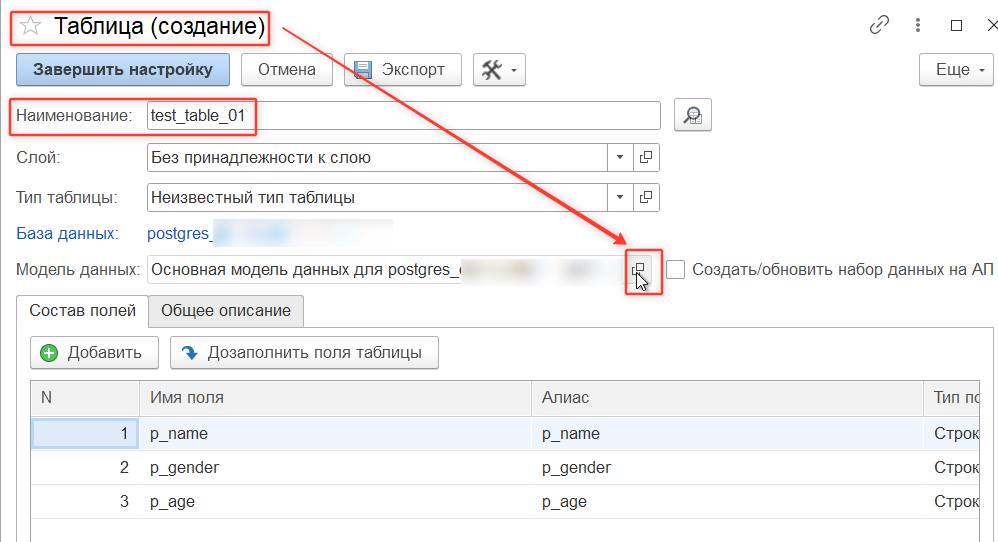
Task: Open the Еще dropdown menu
Action: (955, 70)
